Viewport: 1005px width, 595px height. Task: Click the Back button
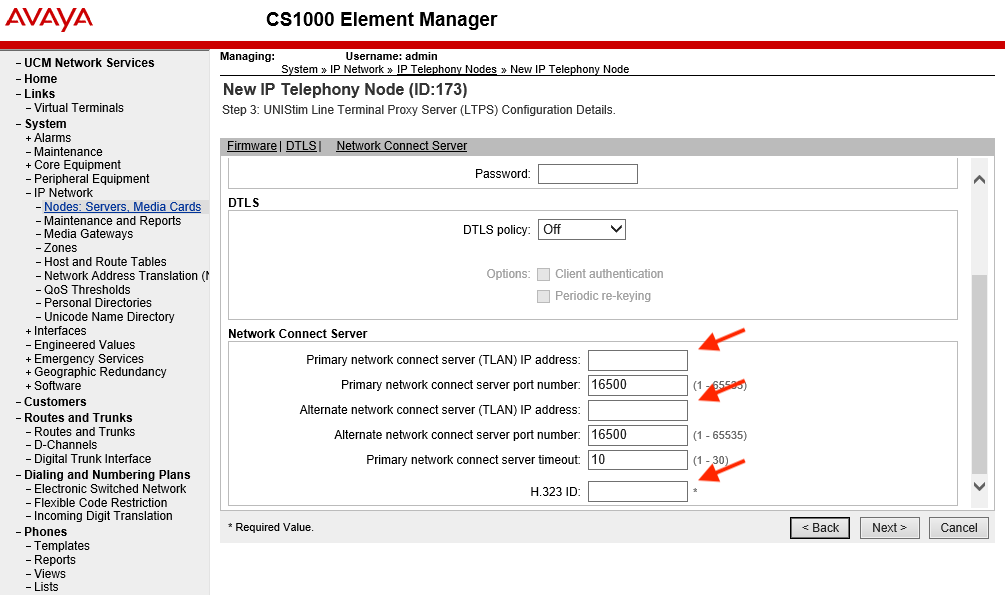[x=820, y=528]
